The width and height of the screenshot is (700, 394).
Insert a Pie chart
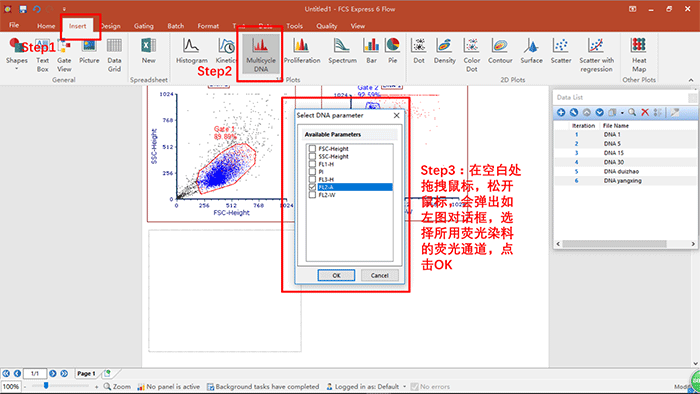click(392, 51)
